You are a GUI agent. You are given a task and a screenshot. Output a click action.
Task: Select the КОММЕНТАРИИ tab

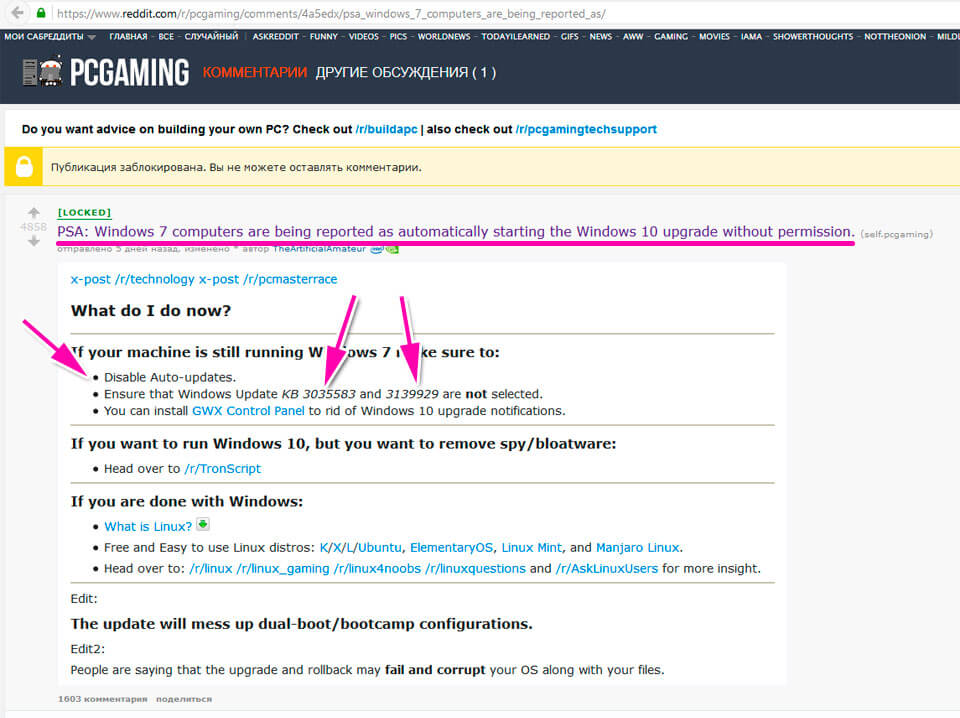coord(255,72)
